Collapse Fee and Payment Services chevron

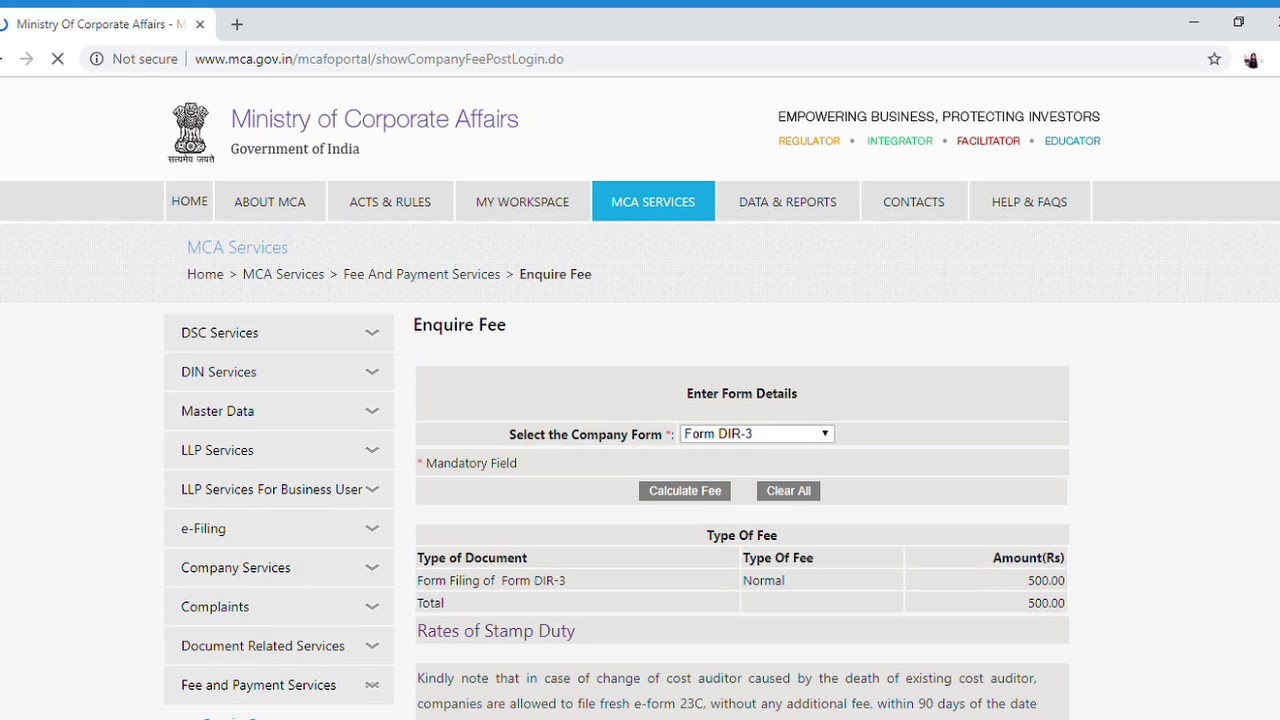point(372,685)
